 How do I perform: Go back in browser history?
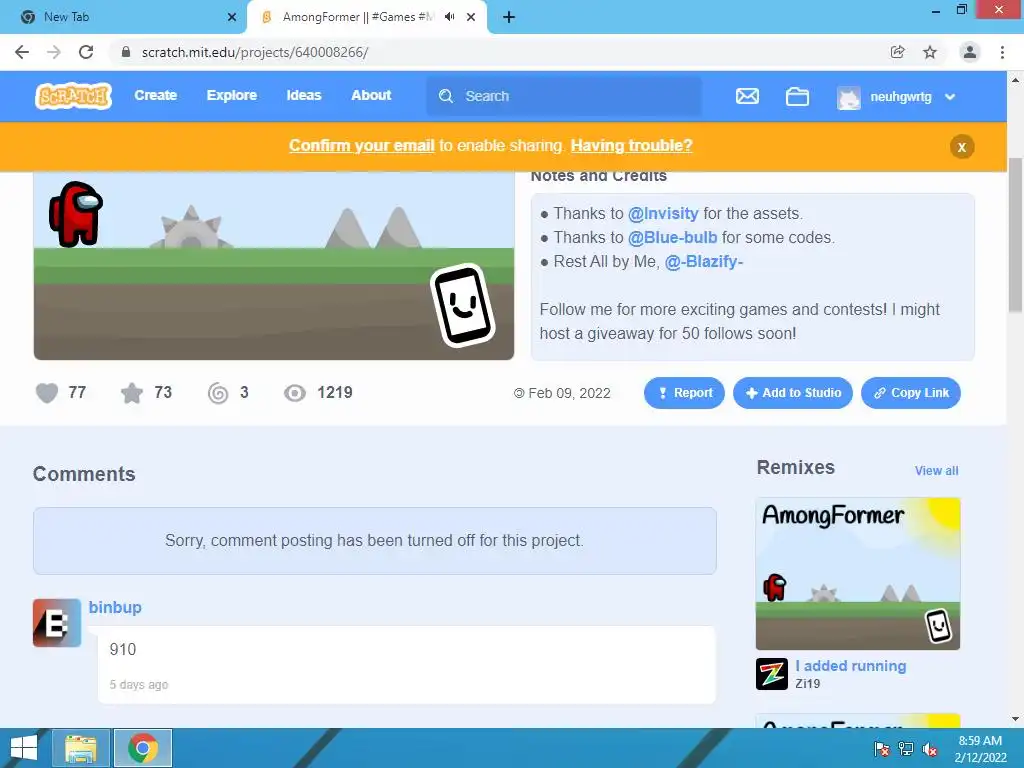(22, 52)
